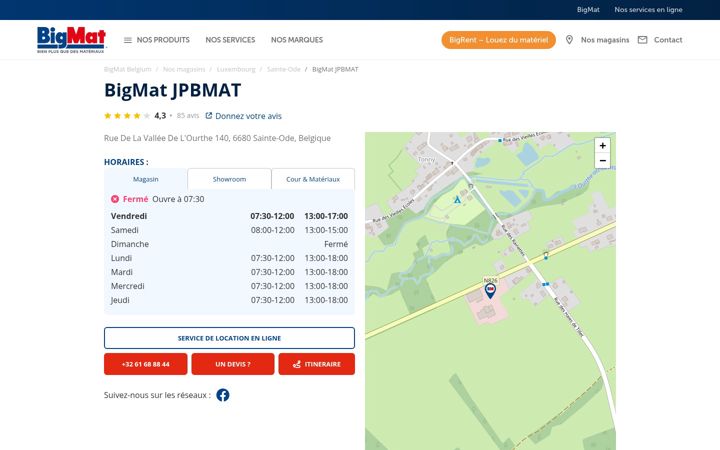Viewport: 720px width, 450px height.
Task: Go to Luxembourg breadcrumb
Action: pyautogui.click(x=236, y=69)
